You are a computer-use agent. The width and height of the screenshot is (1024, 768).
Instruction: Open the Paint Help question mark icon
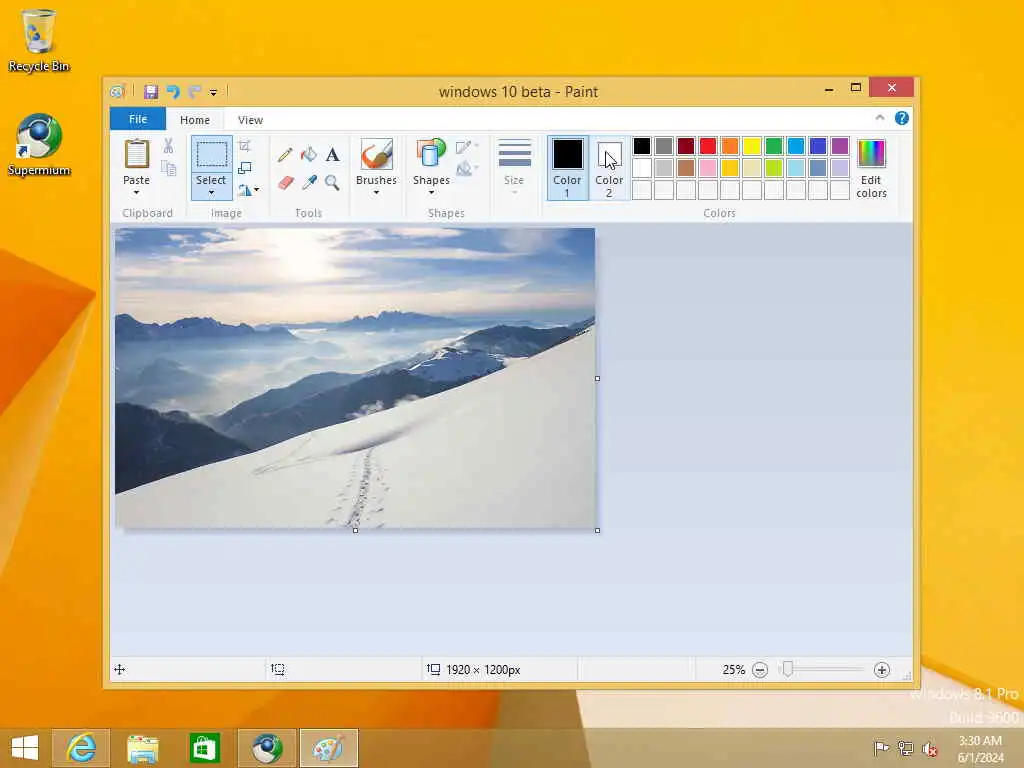(902, 118)
